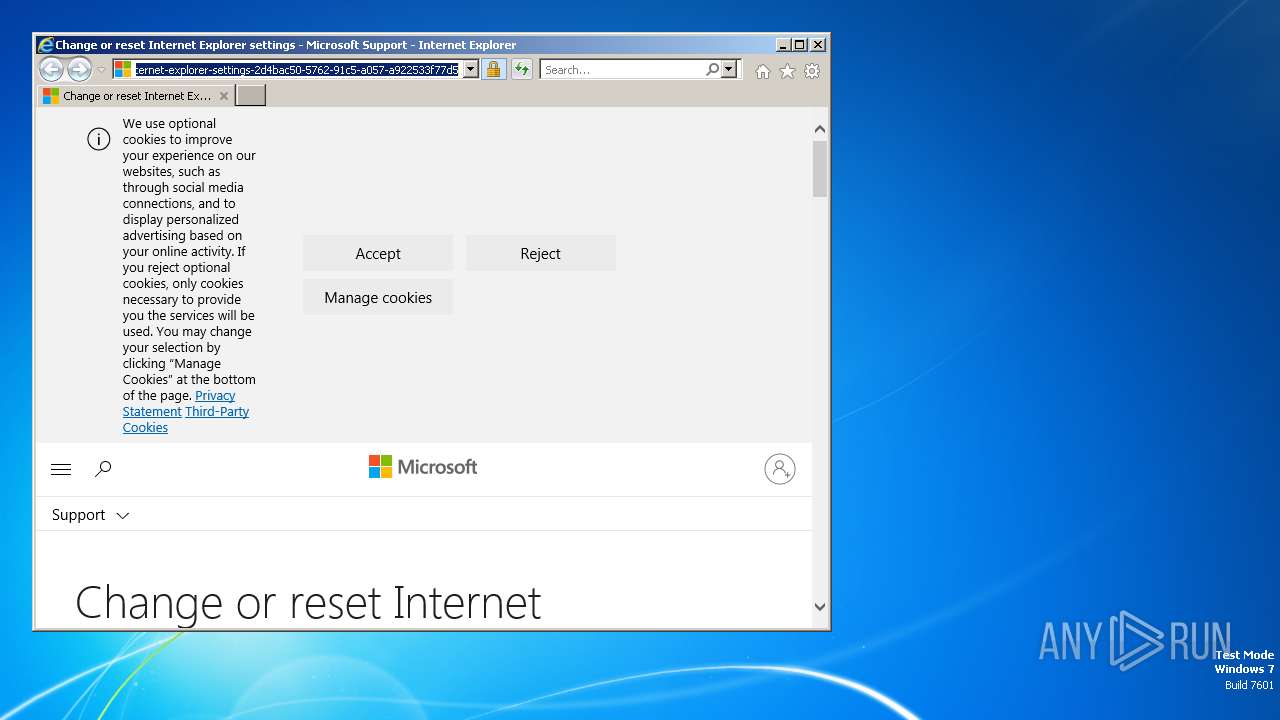
Task: Open the account sign-in avatar icon
Action: point(780,469)
